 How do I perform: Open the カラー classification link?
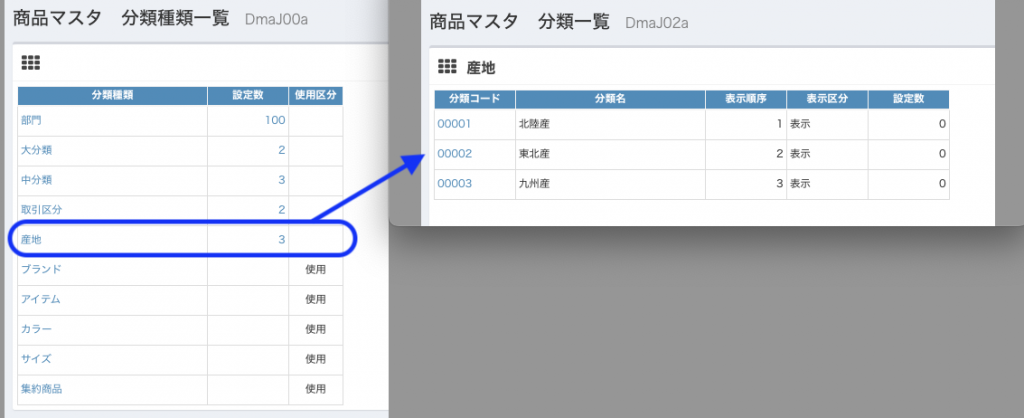tap(36, 329)
